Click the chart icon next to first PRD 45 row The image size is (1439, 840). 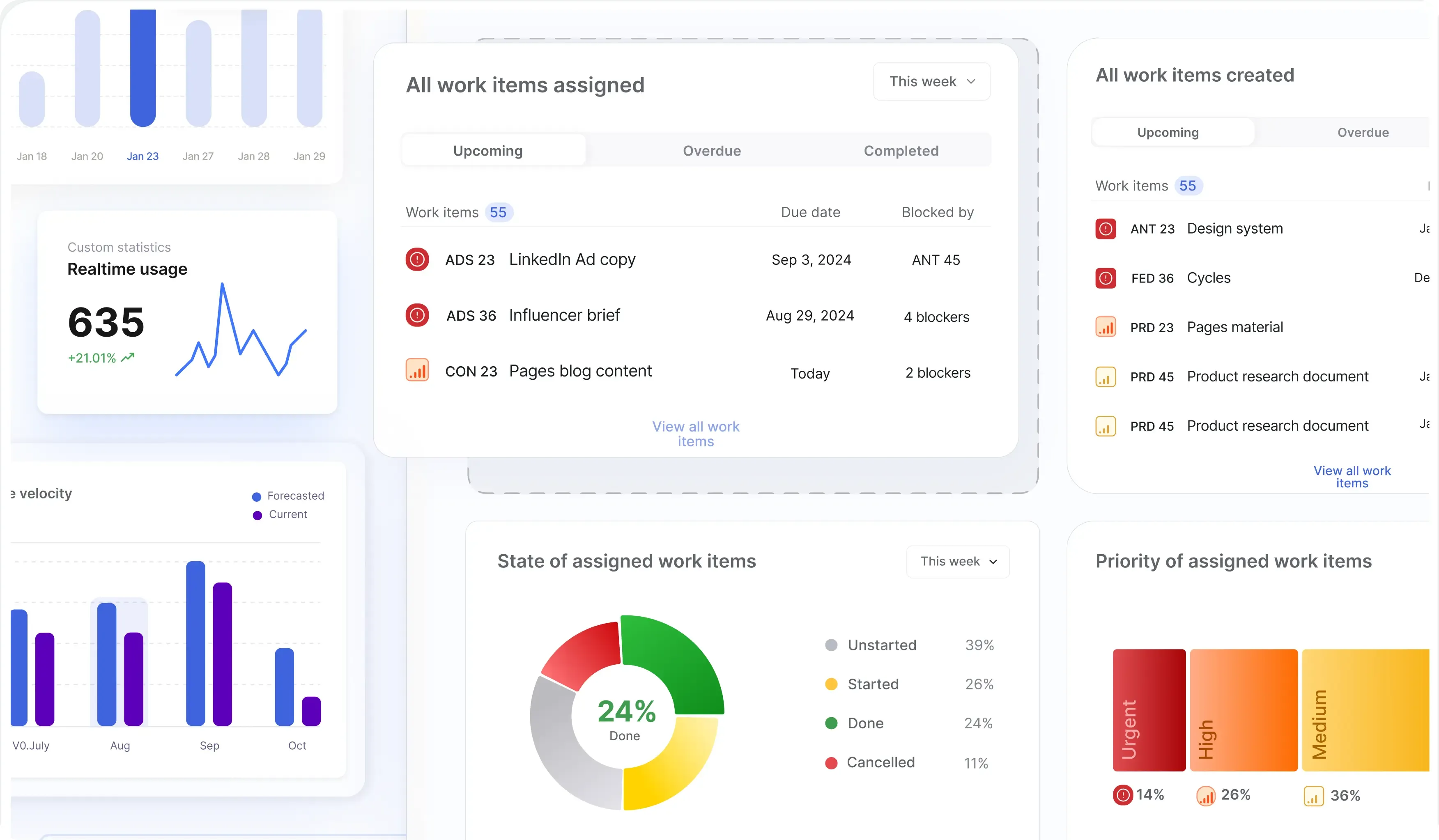pos(1106,376)
